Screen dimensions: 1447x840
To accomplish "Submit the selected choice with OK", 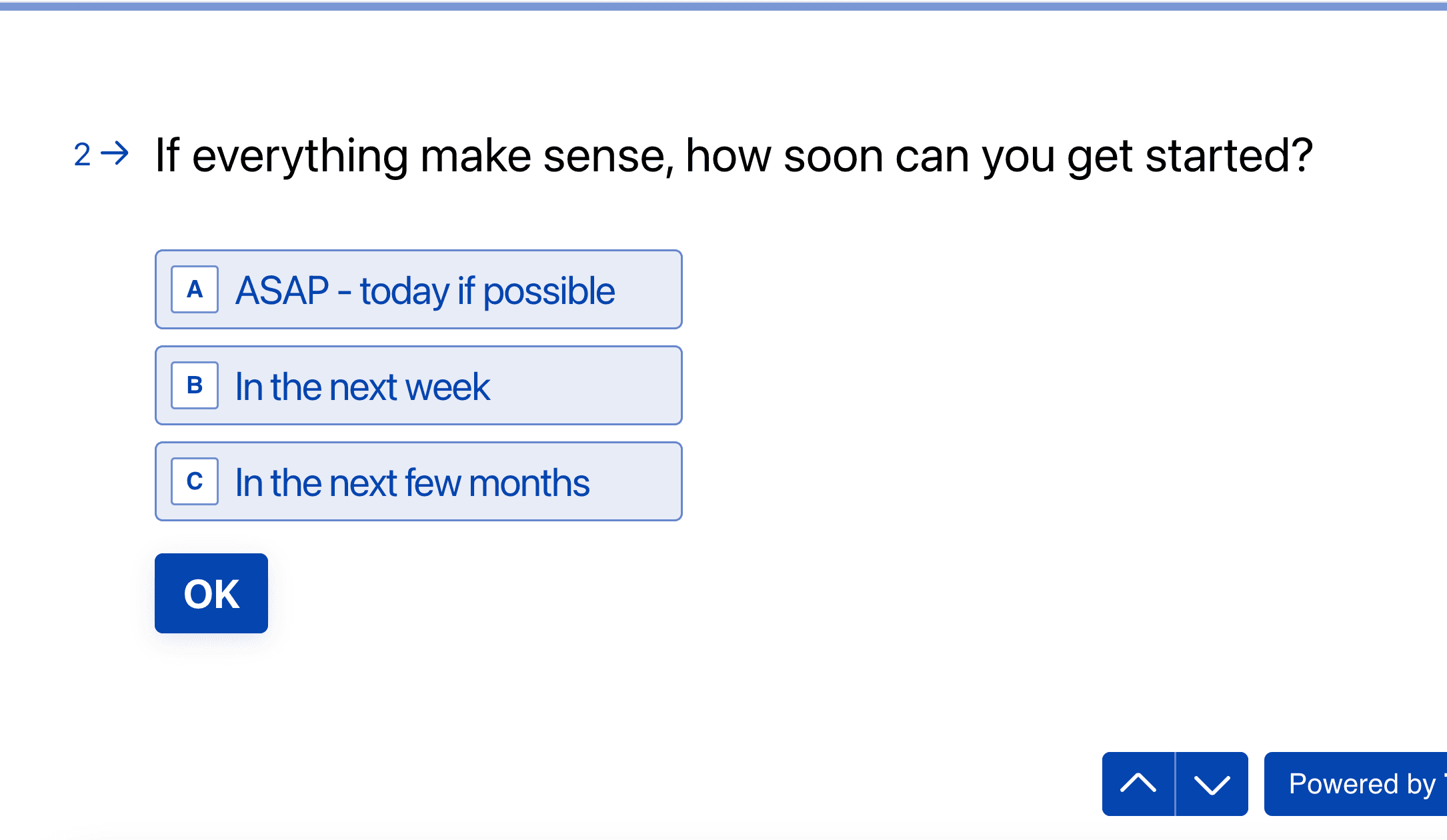I will (211, 593).
